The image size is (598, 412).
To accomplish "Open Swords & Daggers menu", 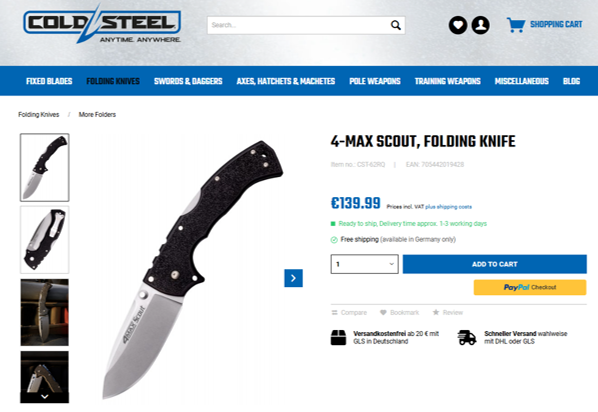I will click(x=188, y=81).
